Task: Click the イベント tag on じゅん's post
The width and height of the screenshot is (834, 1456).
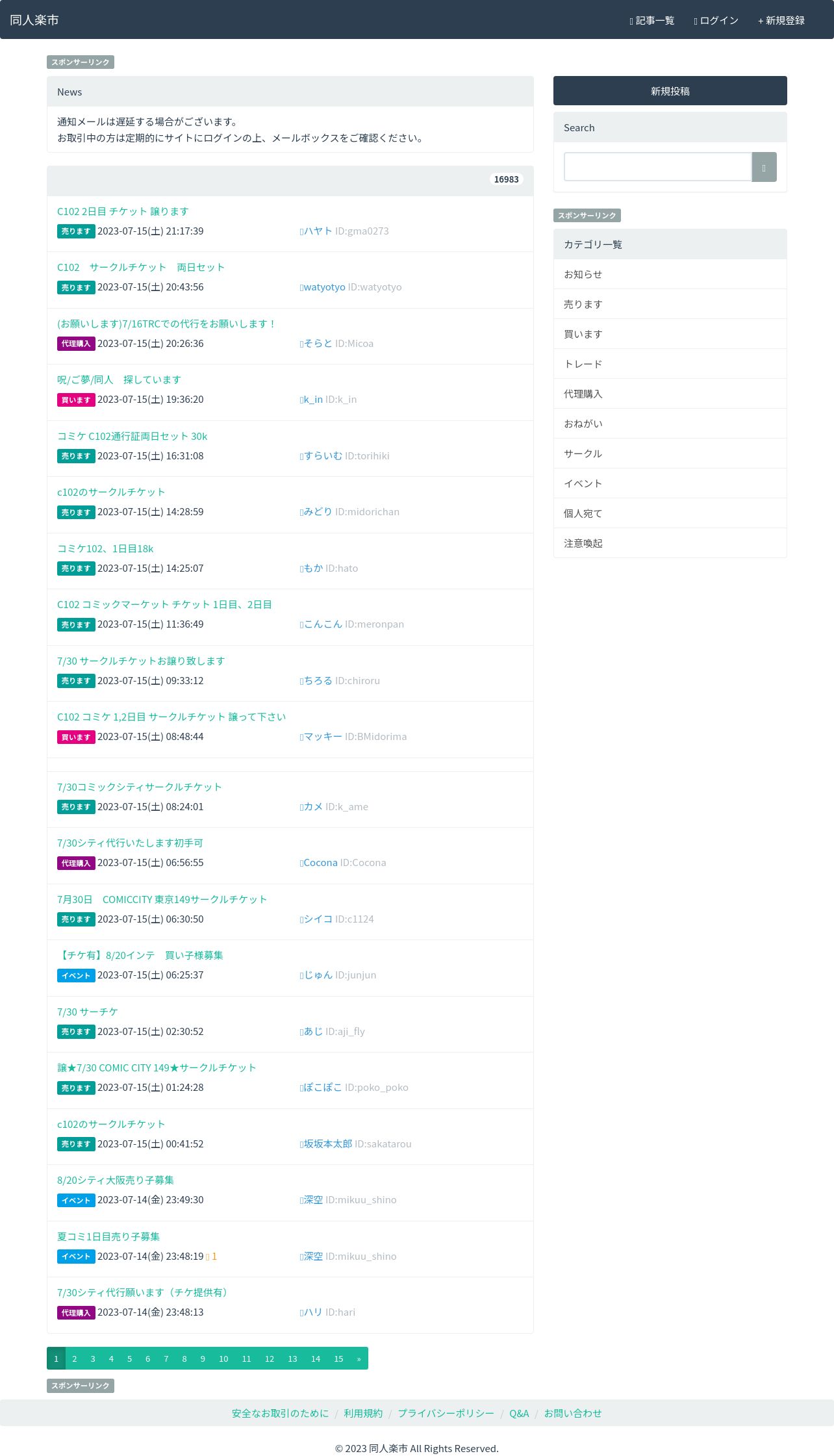Action: (76, 975)
